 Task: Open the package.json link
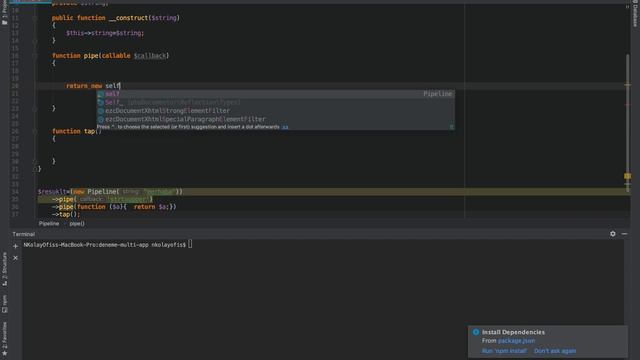point(516,340)
